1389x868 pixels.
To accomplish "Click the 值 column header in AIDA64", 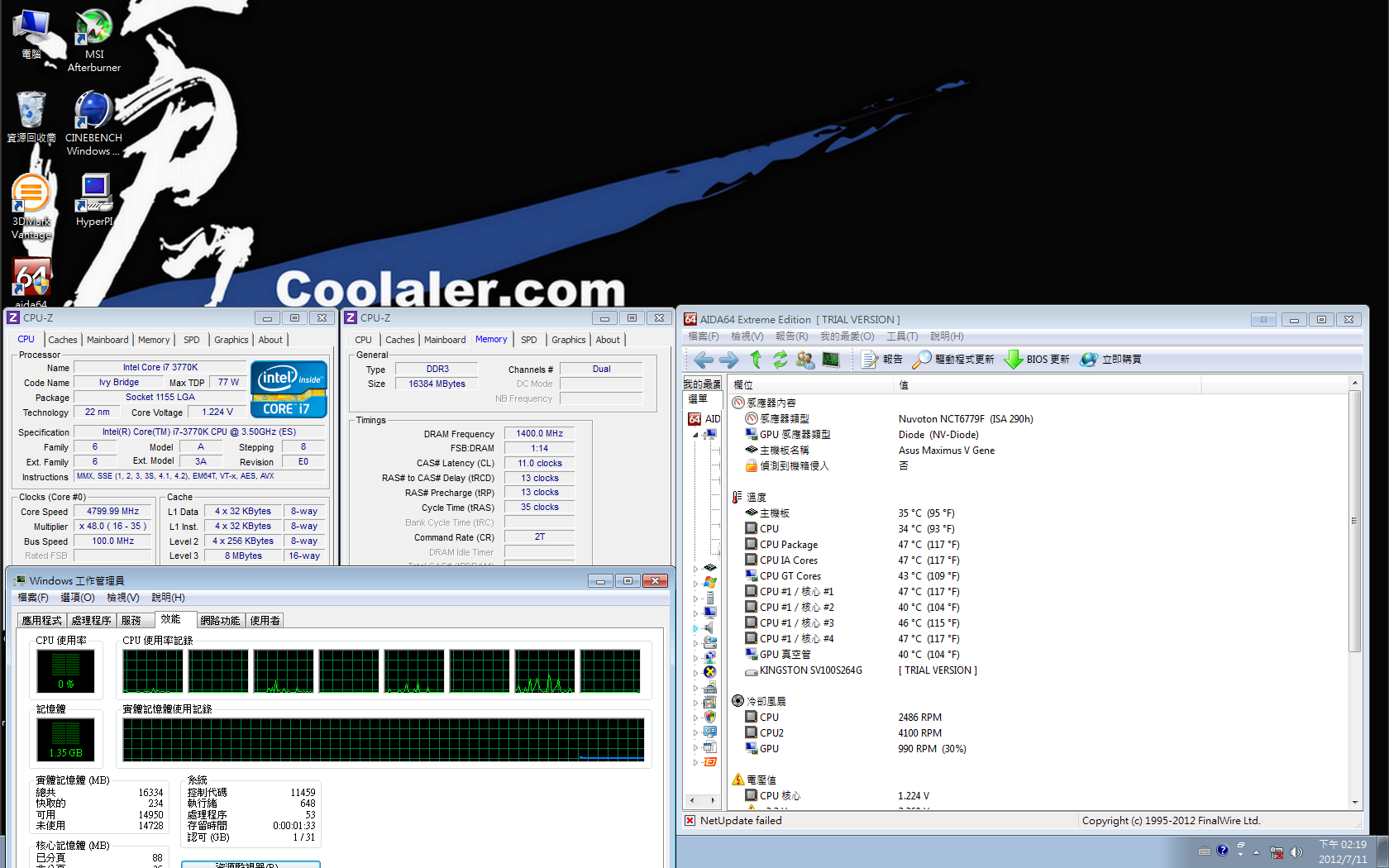I will pyautogui.click(x=1048, y=384).
